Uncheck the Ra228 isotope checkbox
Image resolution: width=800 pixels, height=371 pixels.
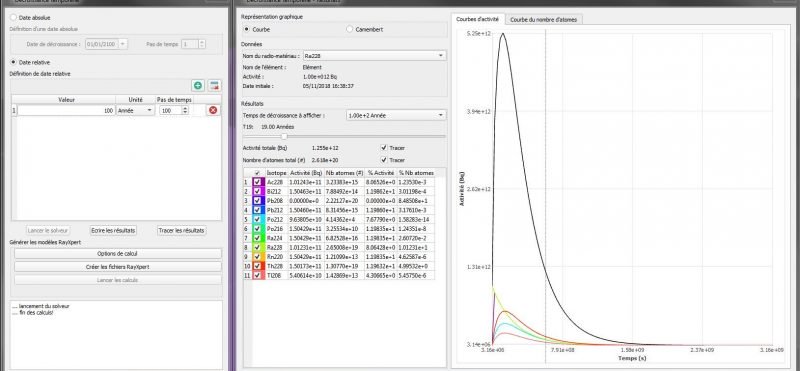point(257,248)
